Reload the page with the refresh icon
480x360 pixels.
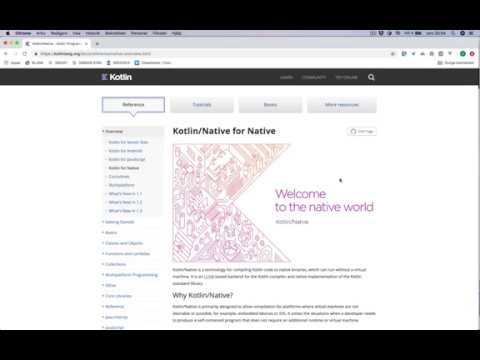[25, 54]
